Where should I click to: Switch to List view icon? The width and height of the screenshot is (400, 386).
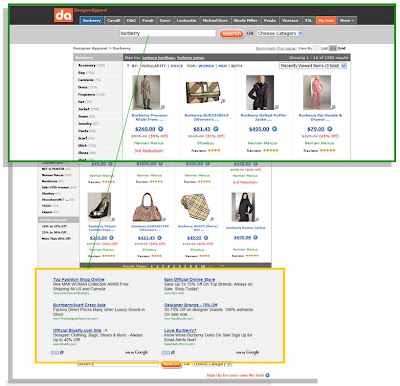coord(317,48)
